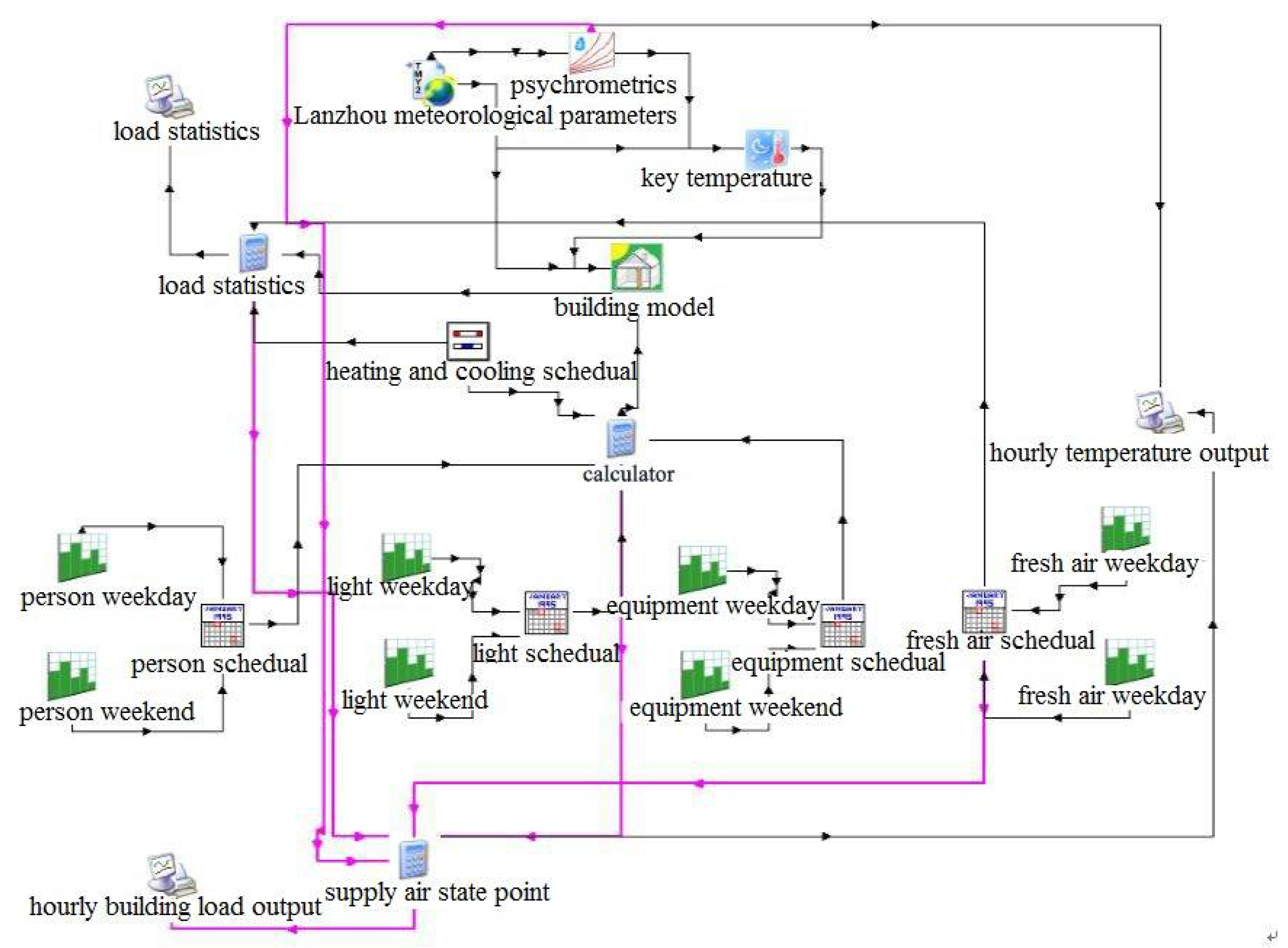
Task: Click the fresh air schedule calendar icon
Action: (x=984, y=611)
